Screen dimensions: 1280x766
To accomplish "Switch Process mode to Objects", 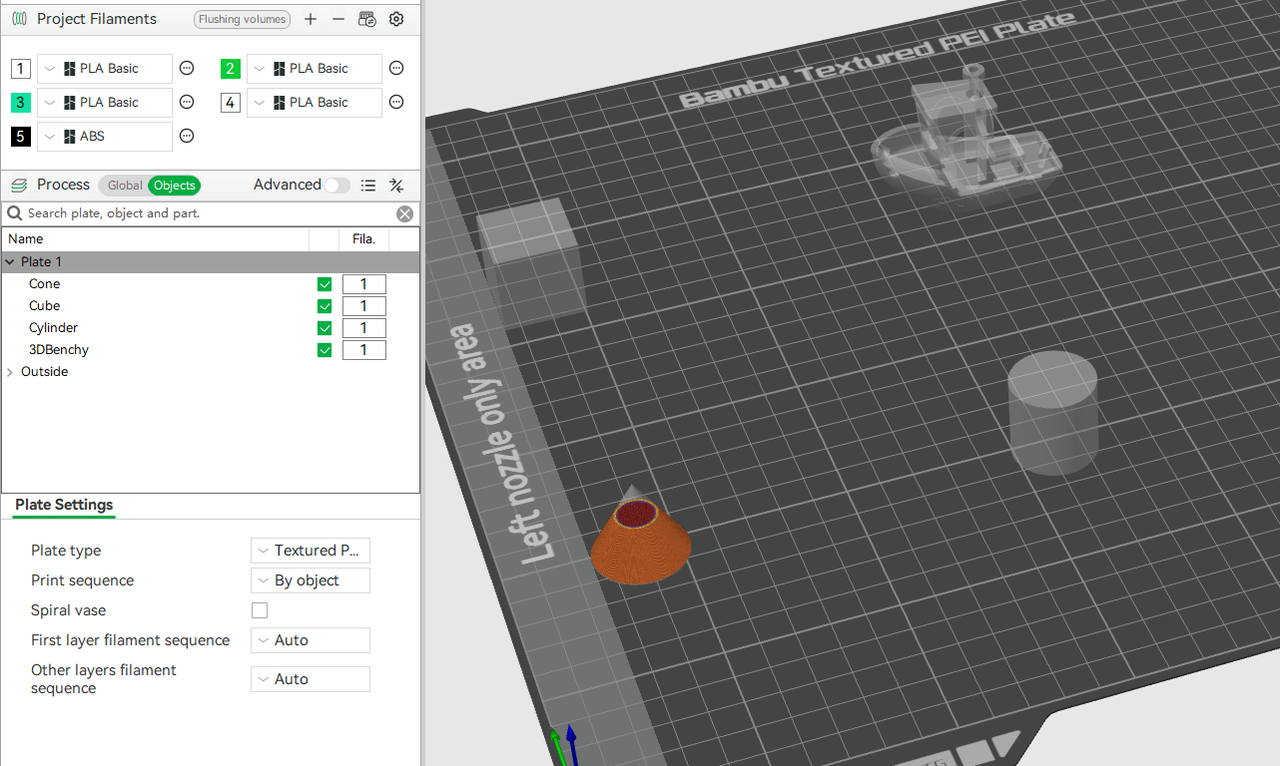I will pyautogui.click(x=174, y=185).
